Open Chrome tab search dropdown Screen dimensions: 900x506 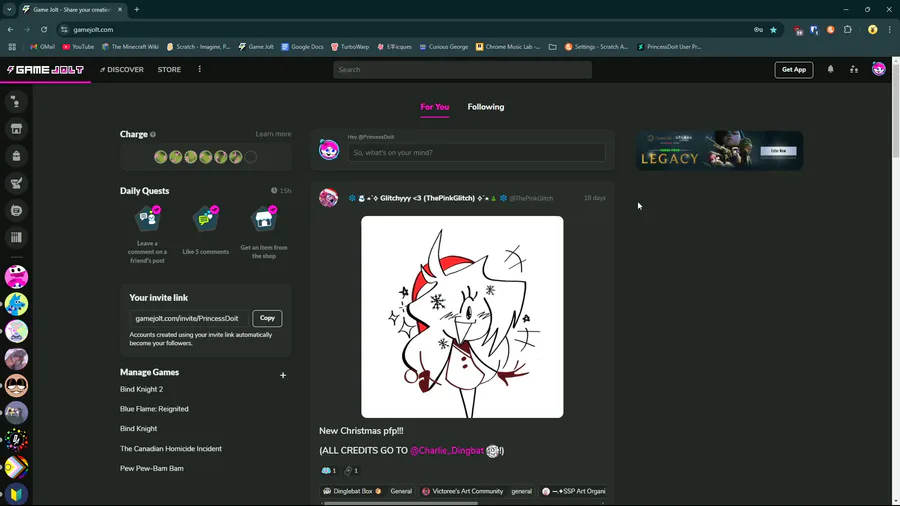click(x=9, y=10)
